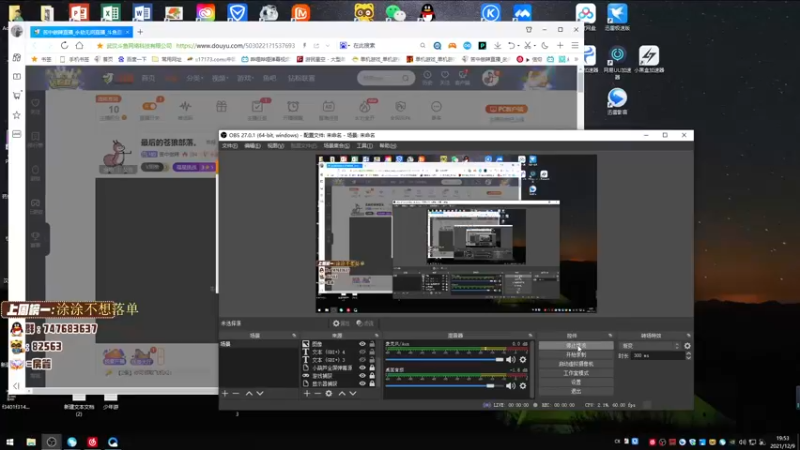Hide the 显示器捕获 source
Screen dimensions: 800x450
(362, 383)
